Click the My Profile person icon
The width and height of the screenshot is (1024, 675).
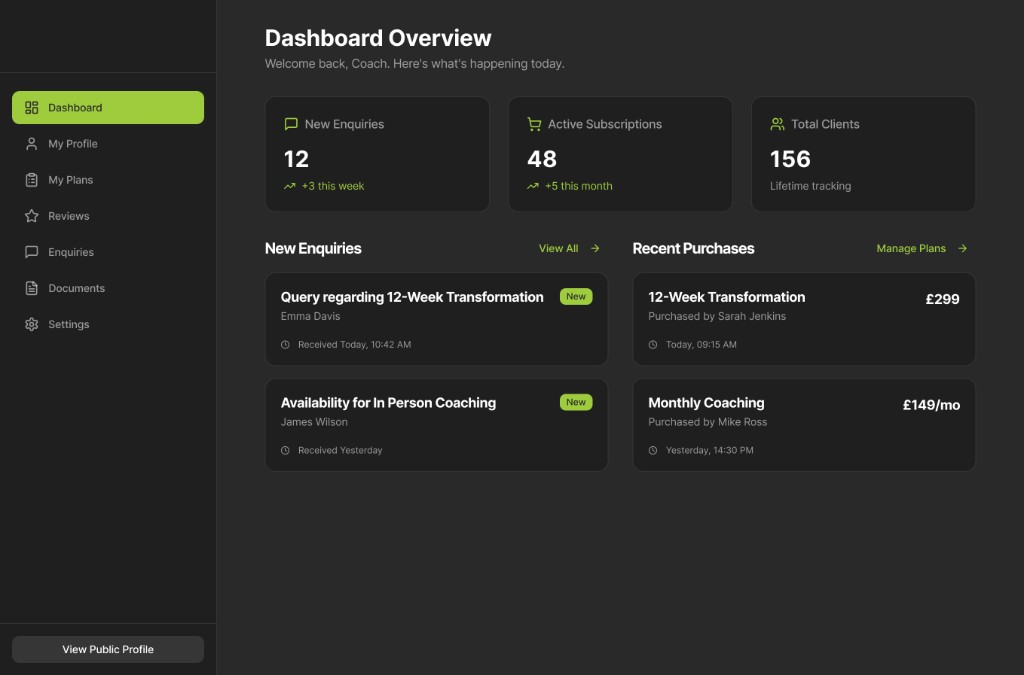(31, 144)
